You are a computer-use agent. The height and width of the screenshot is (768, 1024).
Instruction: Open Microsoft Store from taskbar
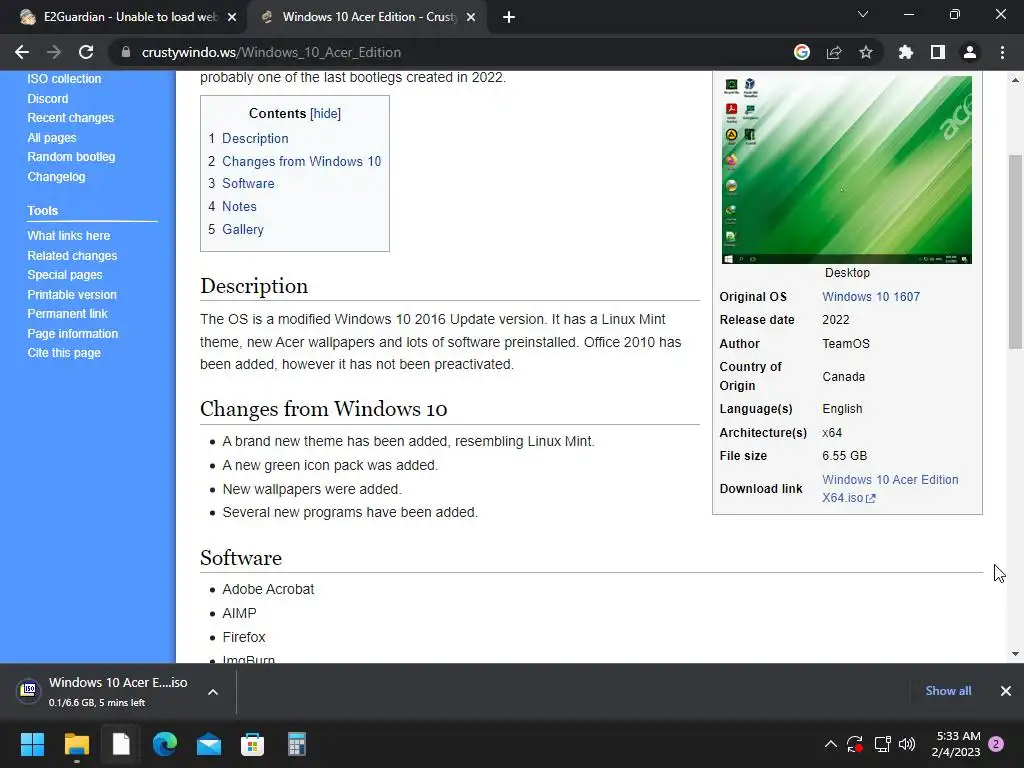click(253, 744)
